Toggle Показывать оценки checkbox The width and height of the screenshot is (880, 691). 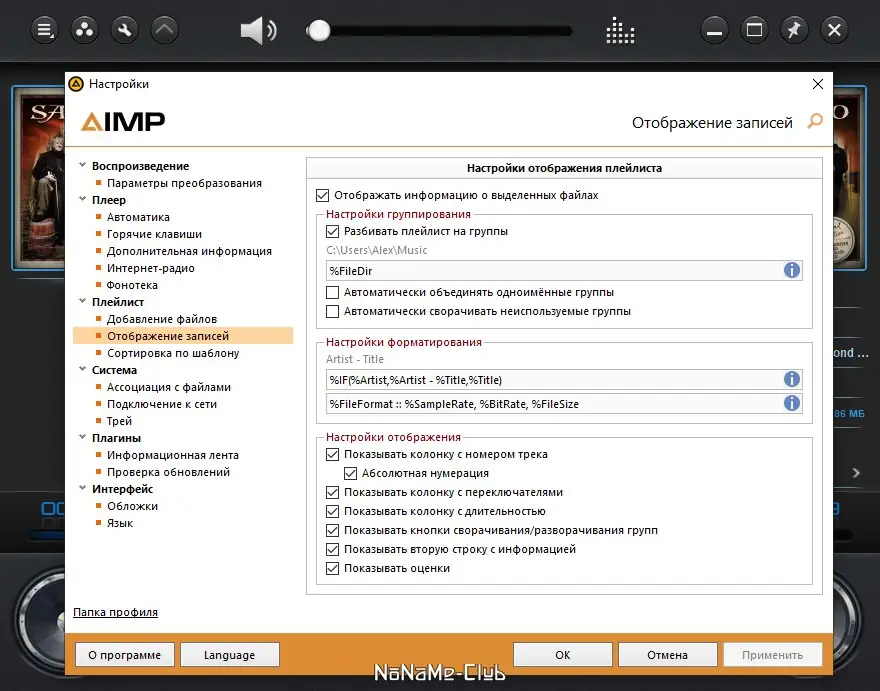coord(332,569)
